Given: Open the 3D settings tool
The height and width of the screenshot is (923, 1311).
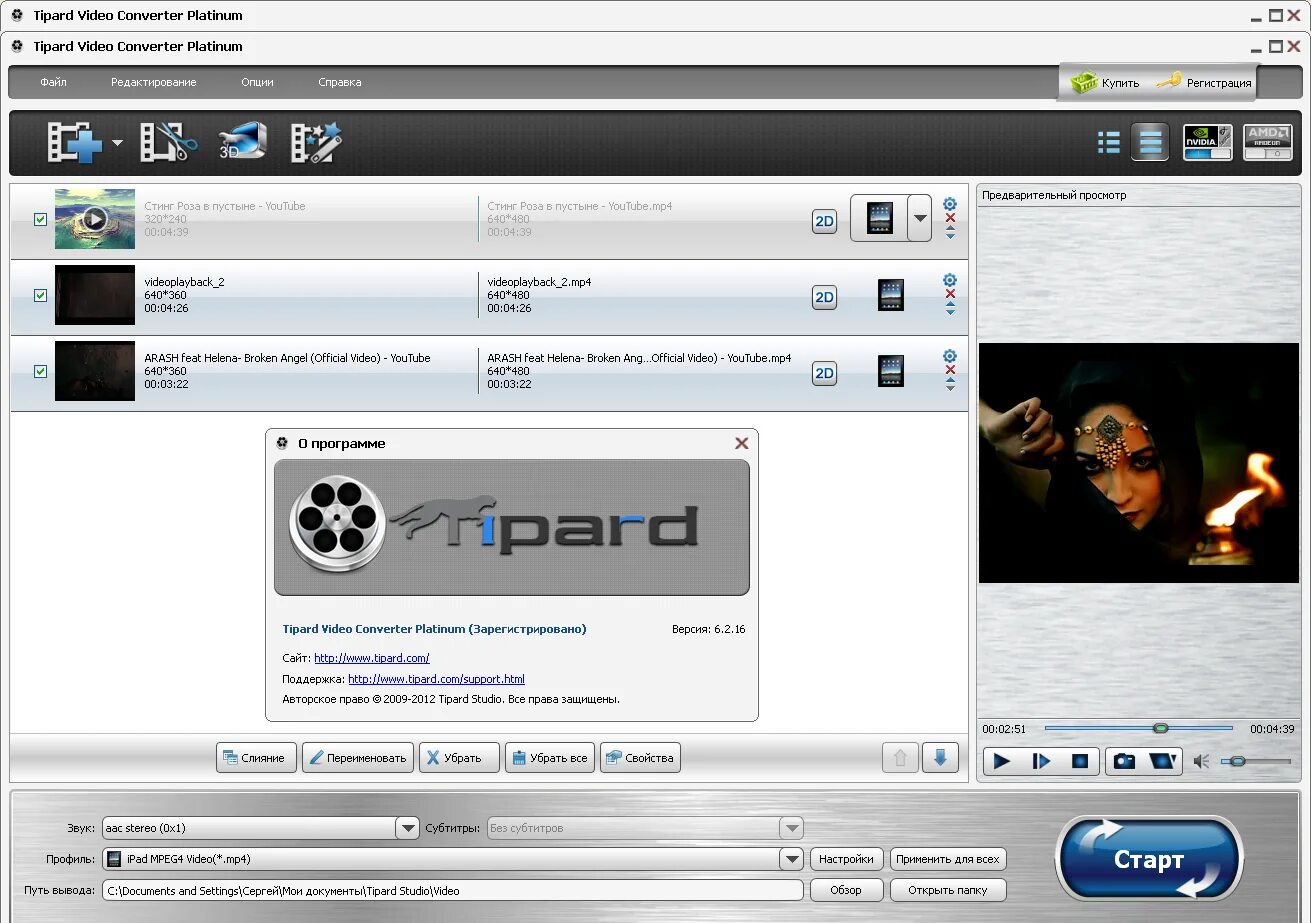Looking at the screenshot, I should [243, 142].
